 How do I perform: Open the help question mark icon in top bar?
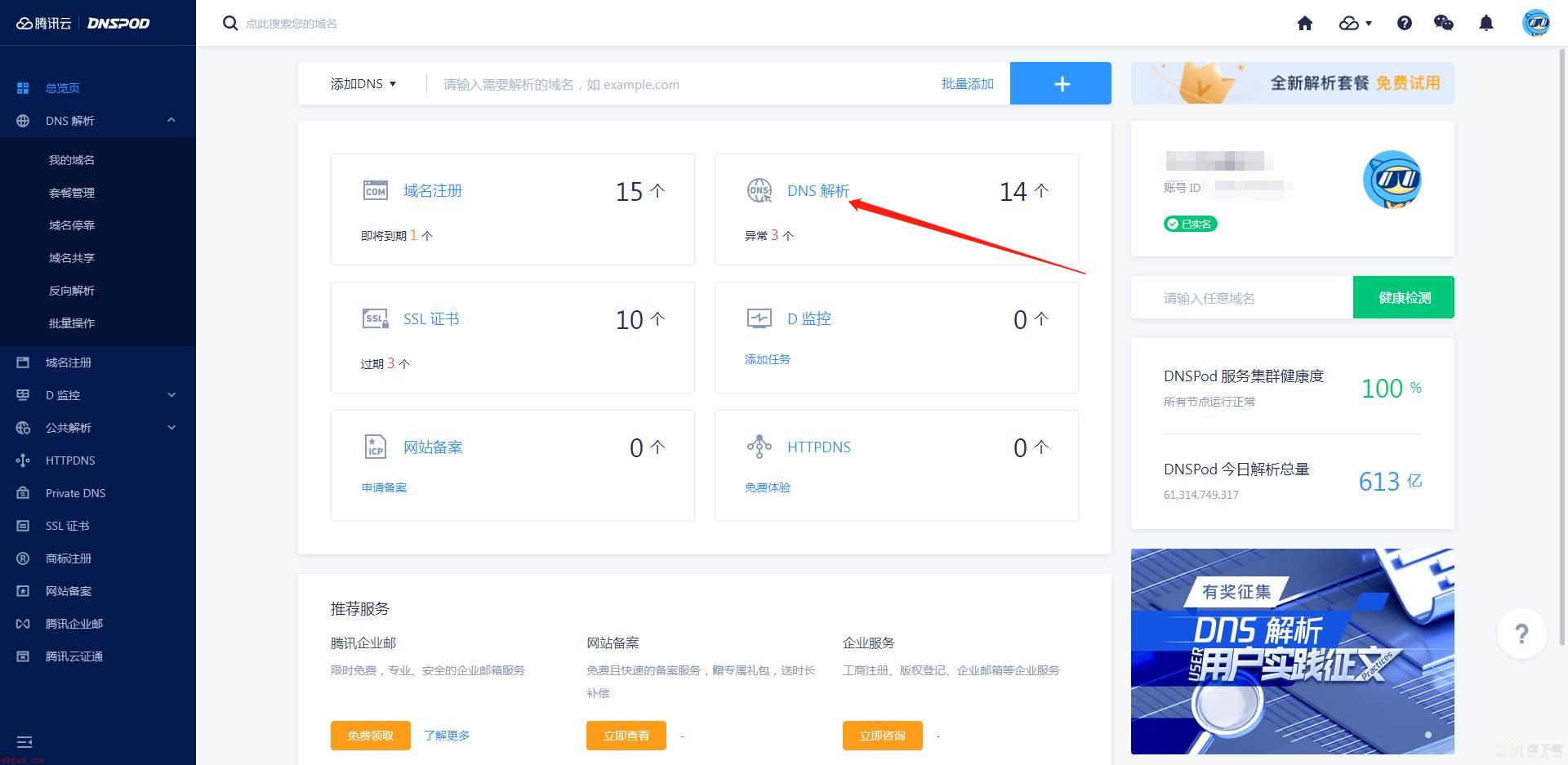click(1405, 23)
